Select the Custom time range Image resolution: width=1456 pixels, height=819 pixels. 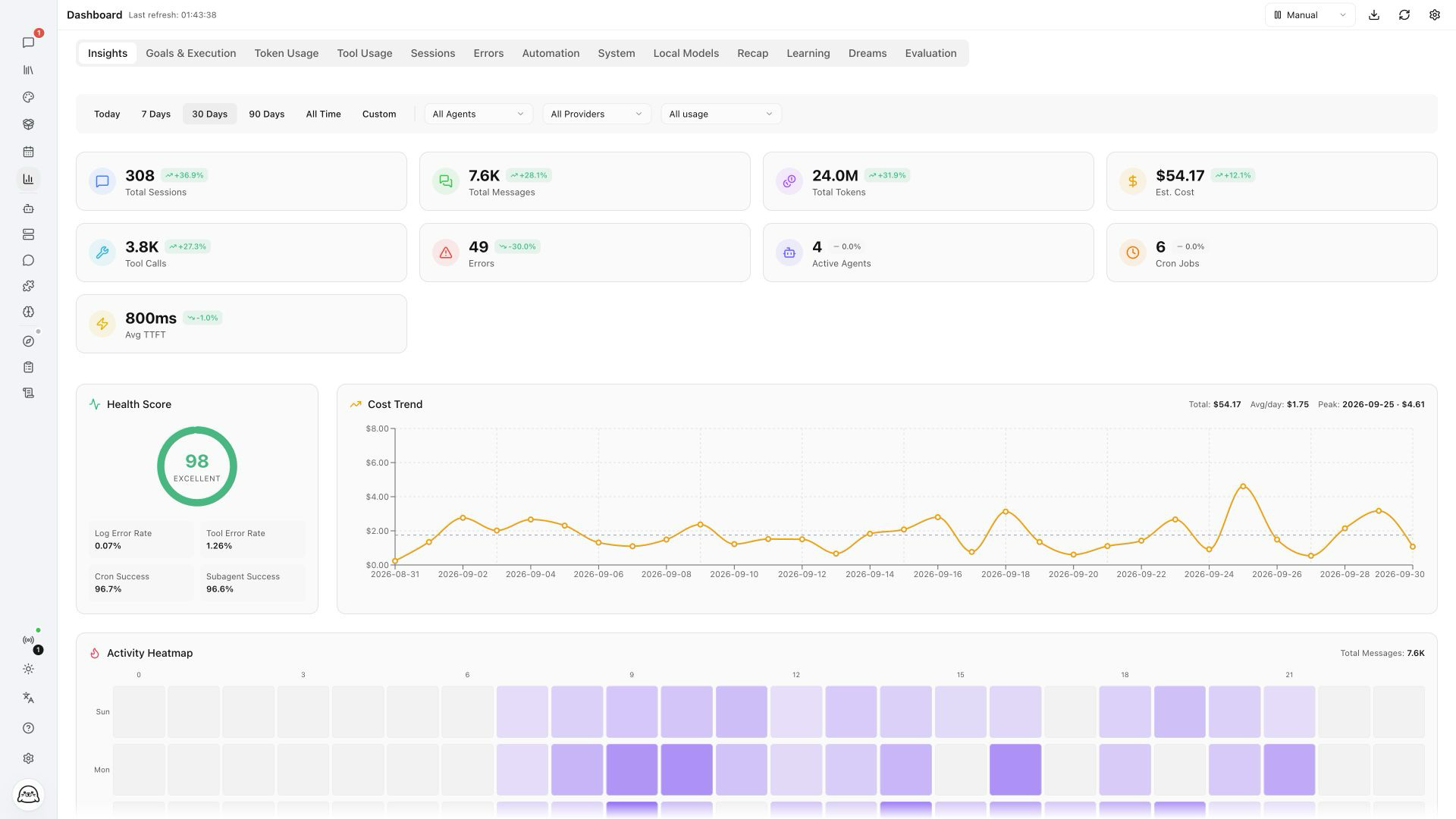[379, 114]
